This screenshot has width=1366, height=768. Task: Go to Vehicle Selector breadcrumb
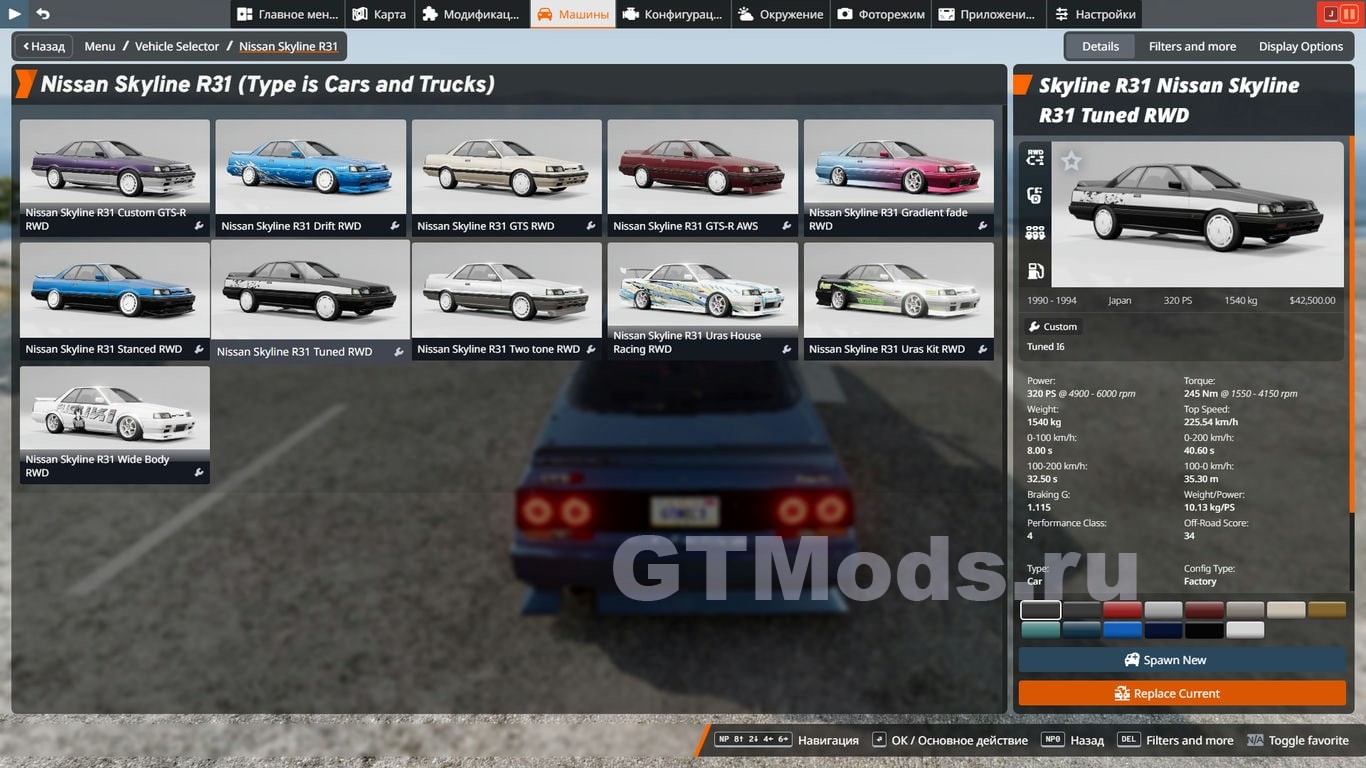pos(177,46)
